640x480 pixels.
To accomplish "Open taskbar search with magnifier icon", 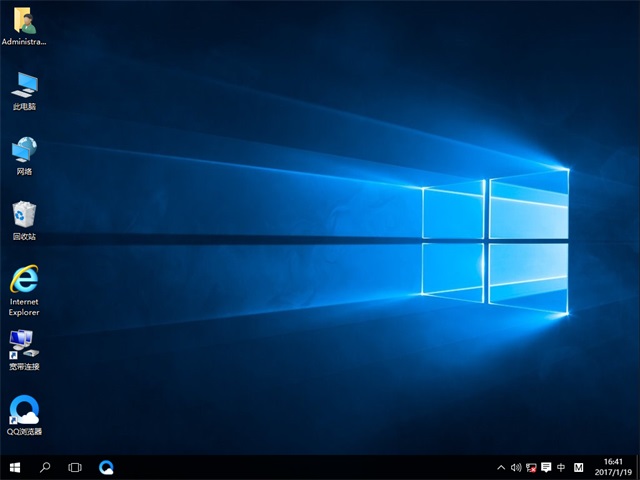I will (45, 467).
